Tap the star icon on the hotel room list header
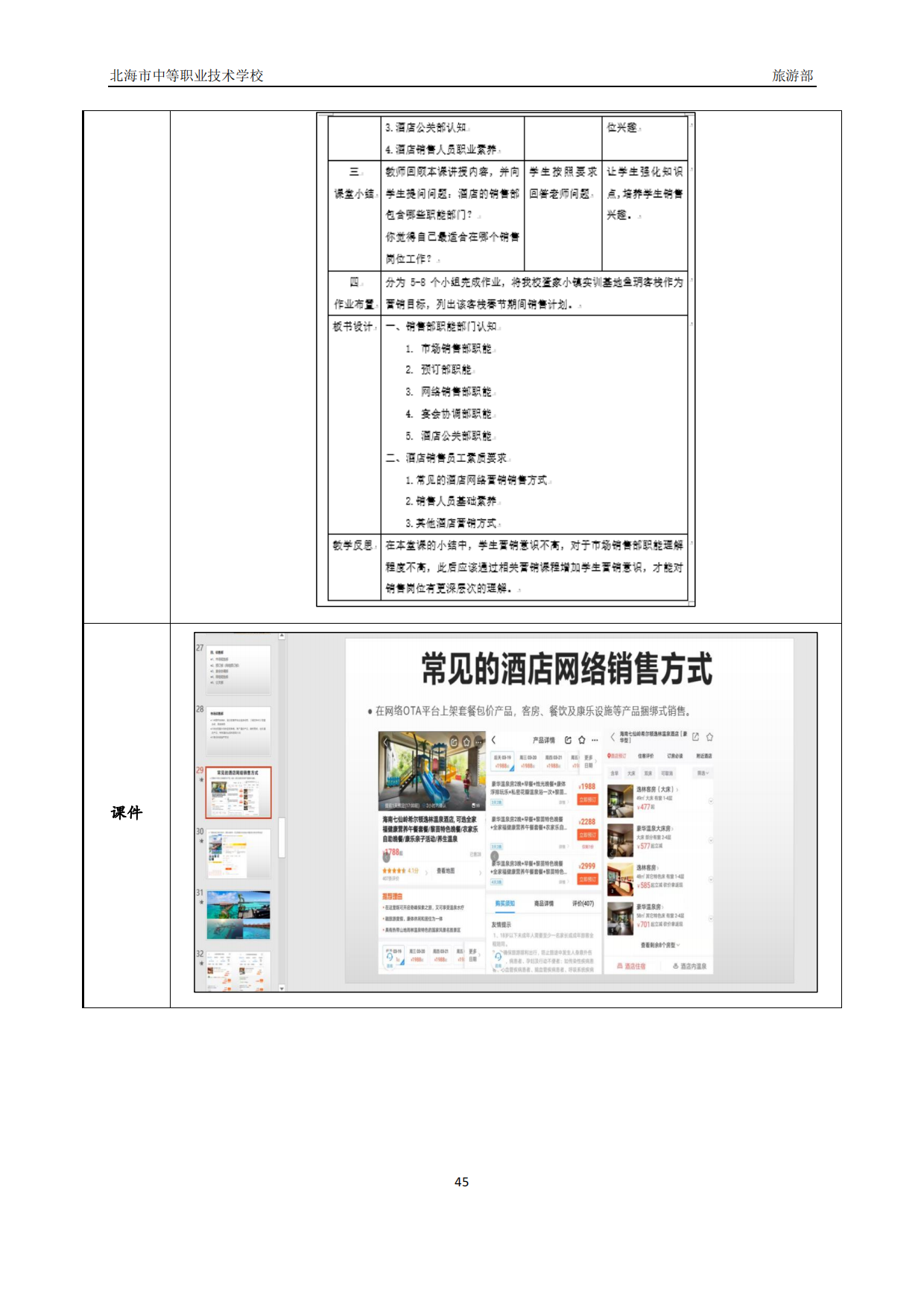This screenshot has width=924, height=1307. pyautogui.click(x=709, y=737)
